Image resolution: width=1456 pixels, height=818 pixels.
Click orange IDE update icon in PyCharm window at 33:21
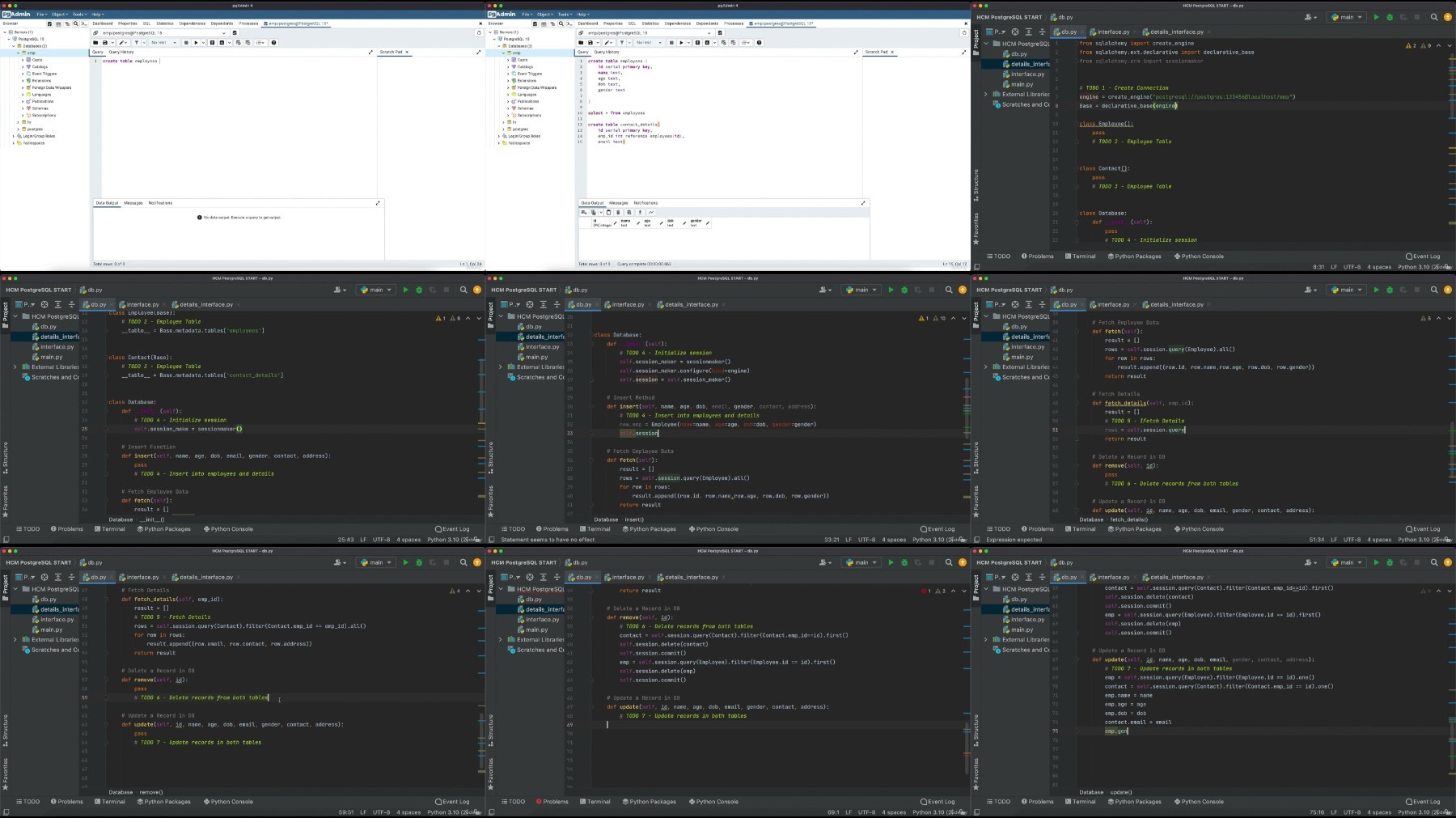tap(963, 290)
